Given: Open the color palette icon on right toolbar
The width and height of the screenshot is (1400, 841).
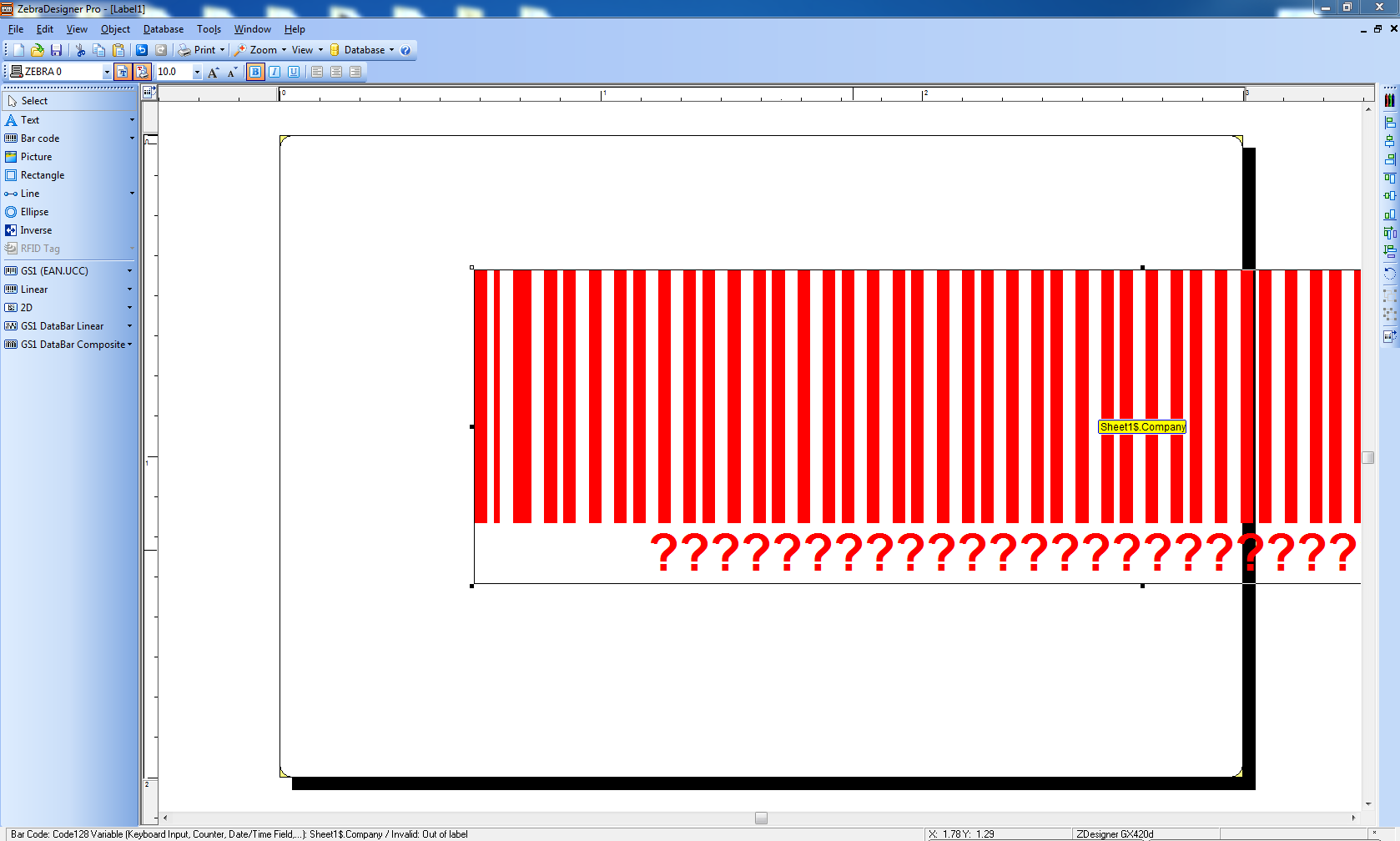Looking at the screenshot, I should click(1389, 100).
